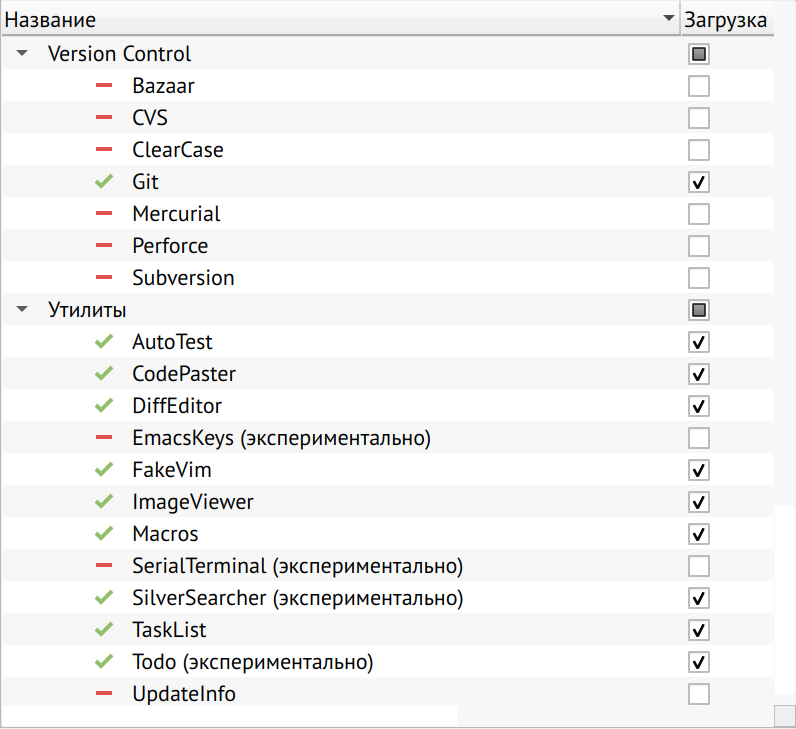Select the ImageViewer plugin name
The width and height of the screenshot is (796, 729).
[x=193, y=502]
